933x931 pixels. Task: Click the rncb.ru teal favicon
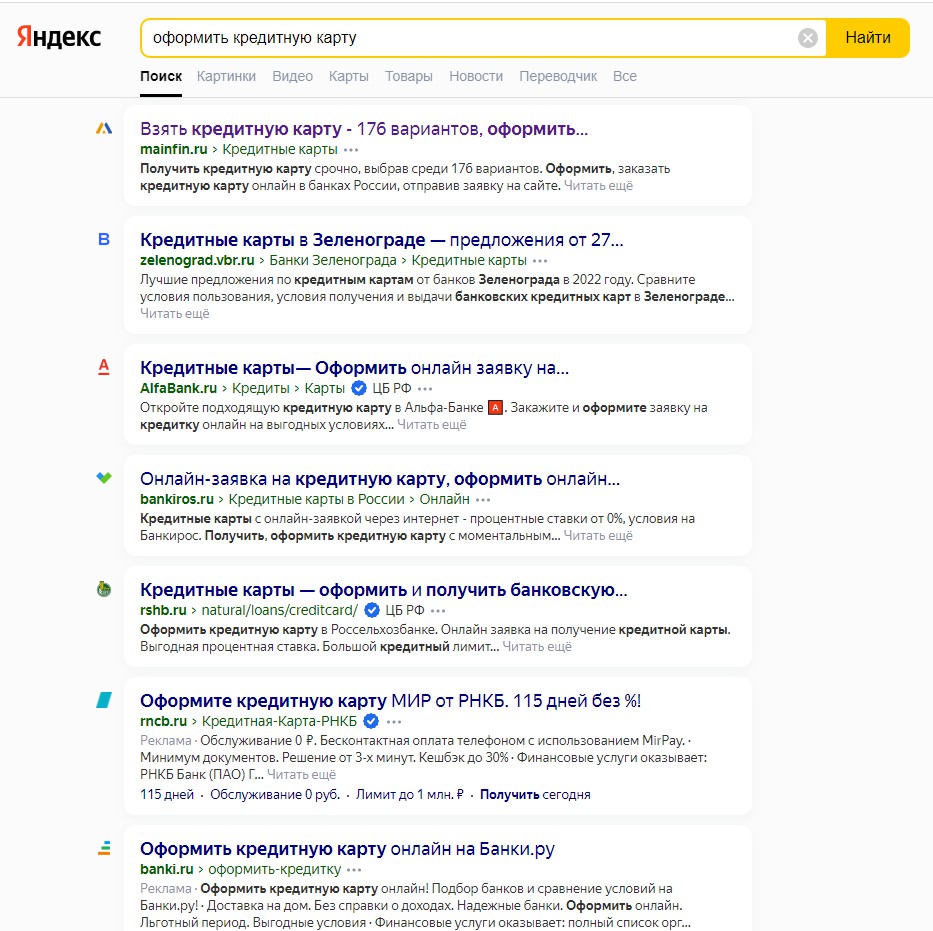tap(104, 700)
